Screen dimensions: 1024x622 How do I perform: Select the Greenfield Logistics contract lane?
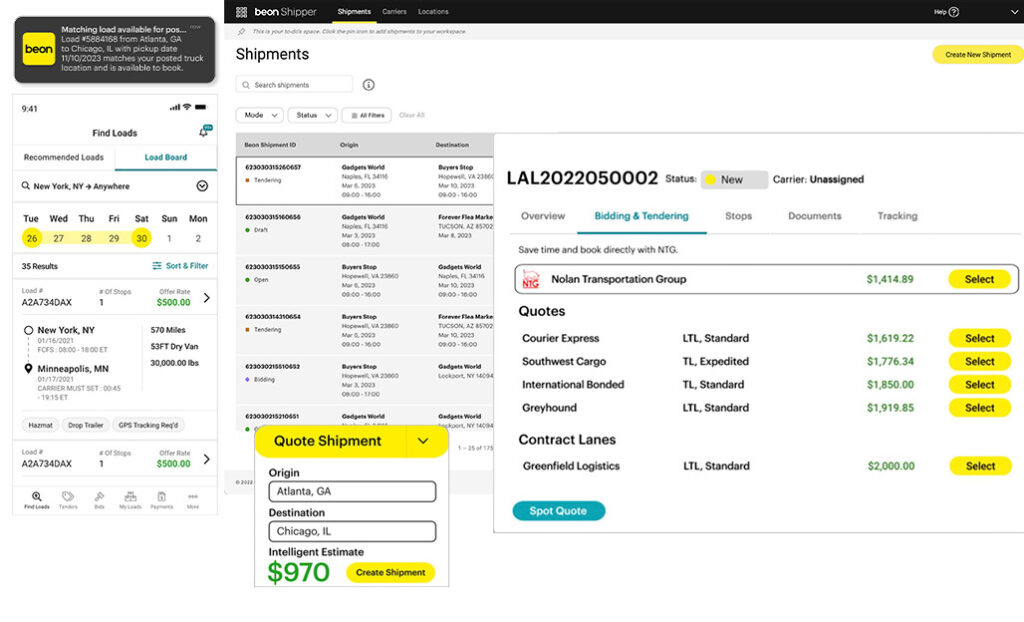[980, 466]
